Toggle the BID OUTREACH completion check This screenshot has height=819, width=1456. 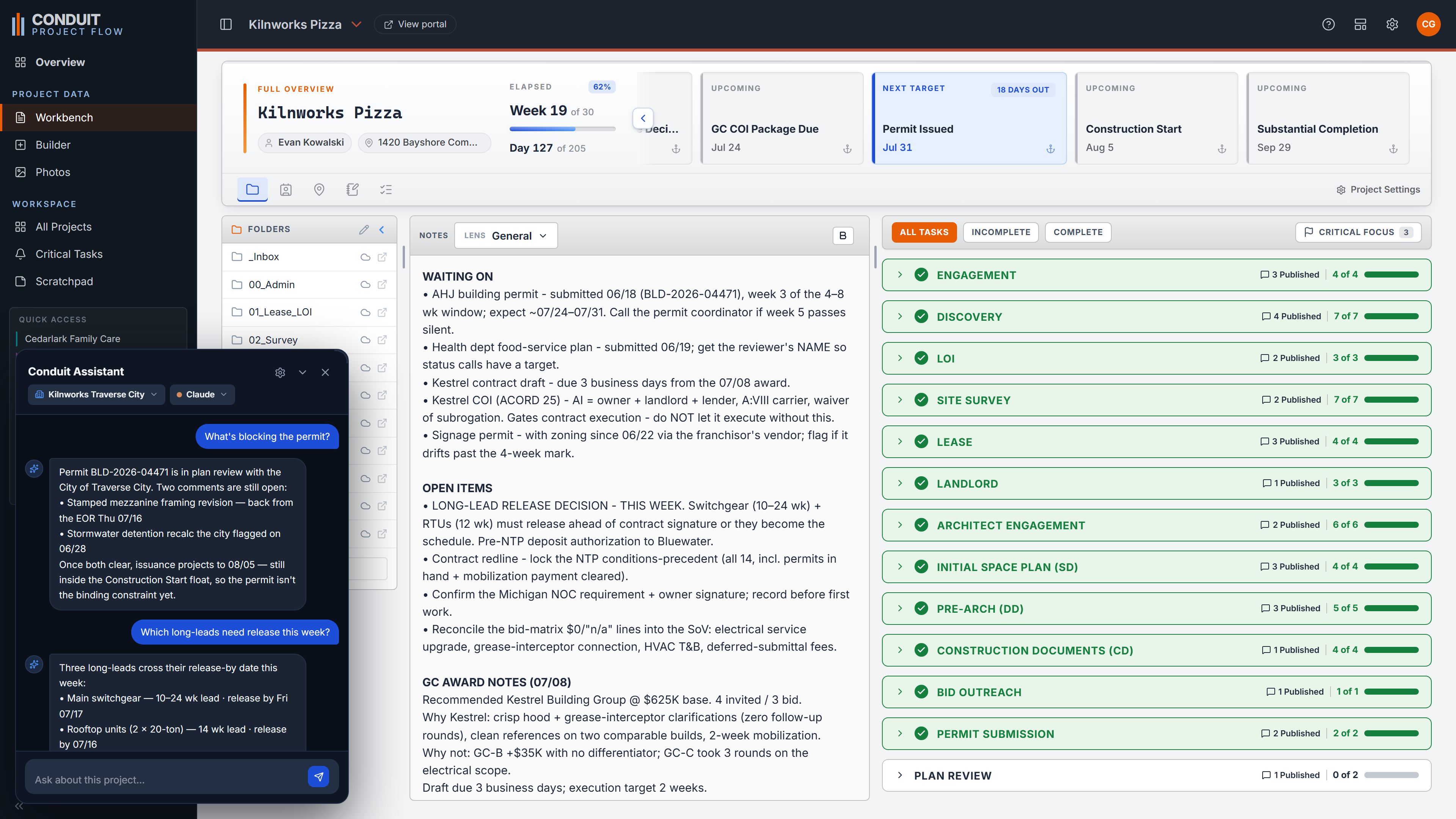tap(921, 692)
